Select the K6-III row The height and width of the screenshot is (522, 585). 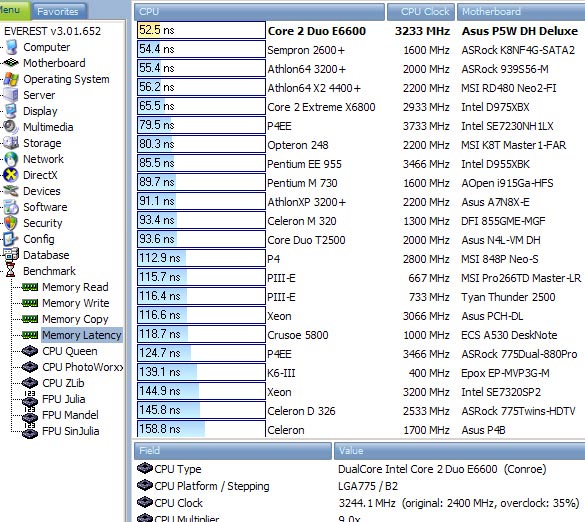(x=359, y=373)
